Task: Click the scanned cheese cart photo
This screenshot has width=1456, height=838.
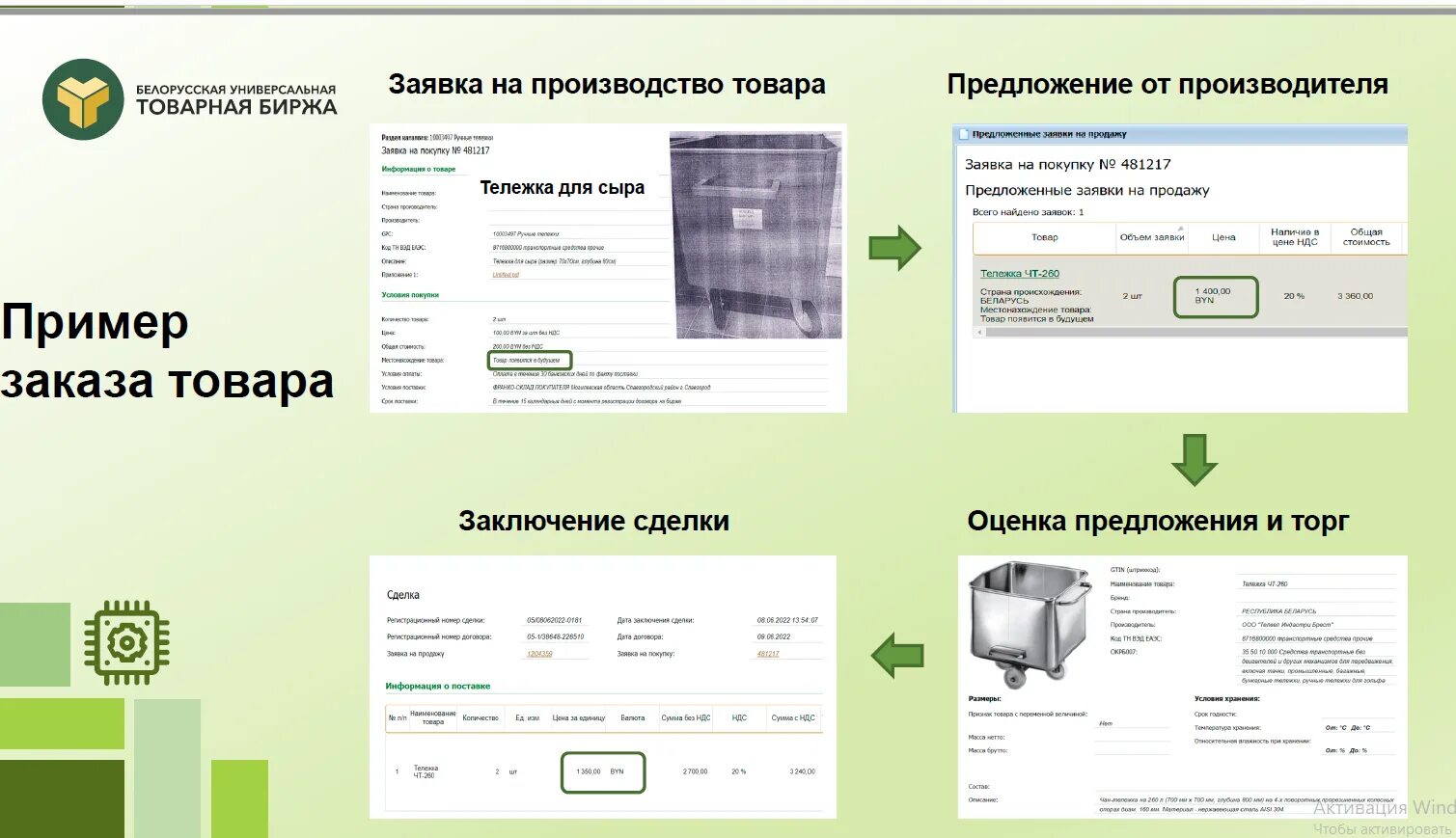Action: (x=755, y=234)
